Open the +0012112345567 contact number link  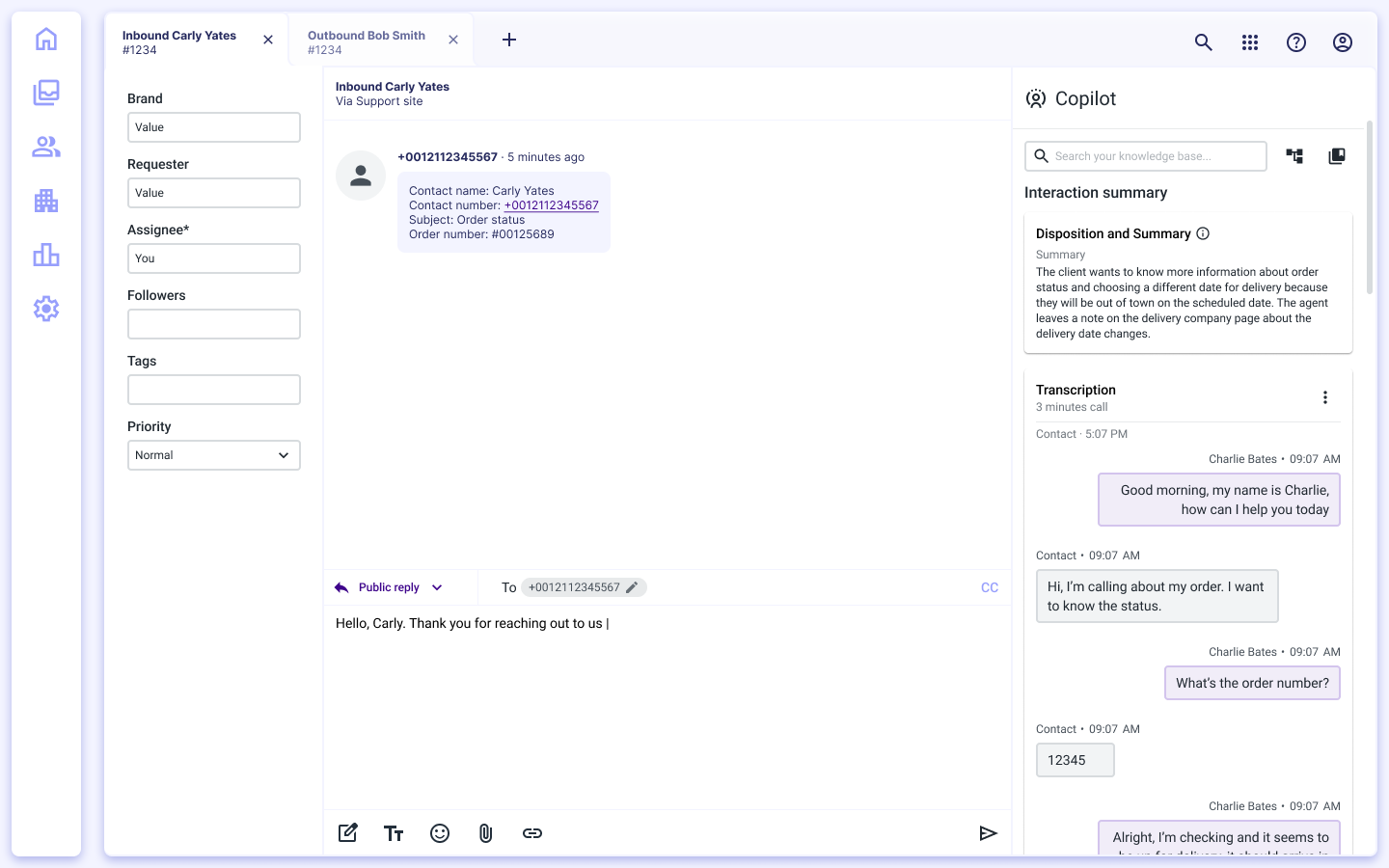[551, 204]
